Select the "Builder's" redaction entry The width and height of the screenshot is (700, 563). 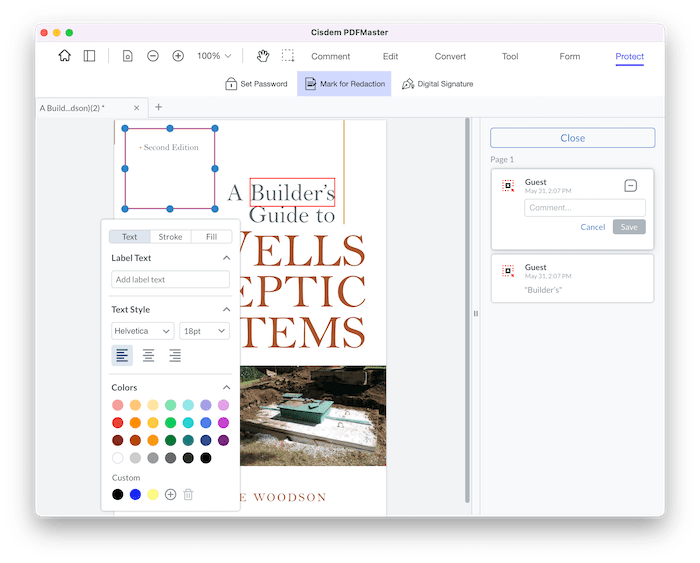[572, 279]
